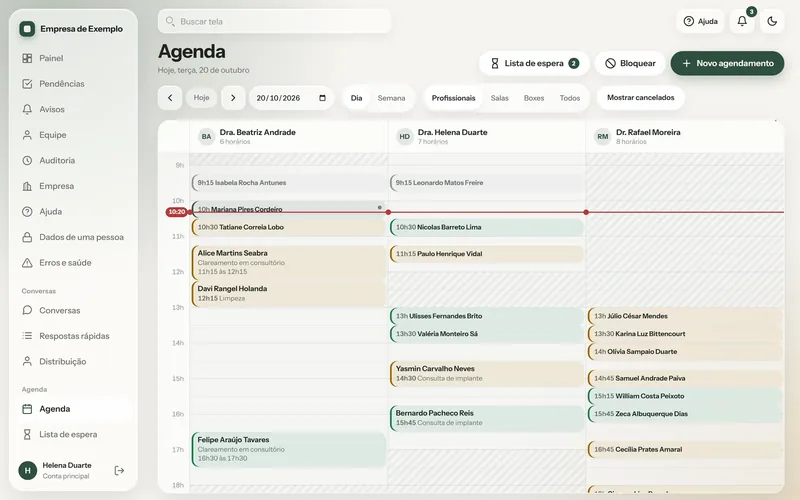
Task: Open the 11h15 Paulo Henrique Vidal appointment
Action: (x=487, y=254)
